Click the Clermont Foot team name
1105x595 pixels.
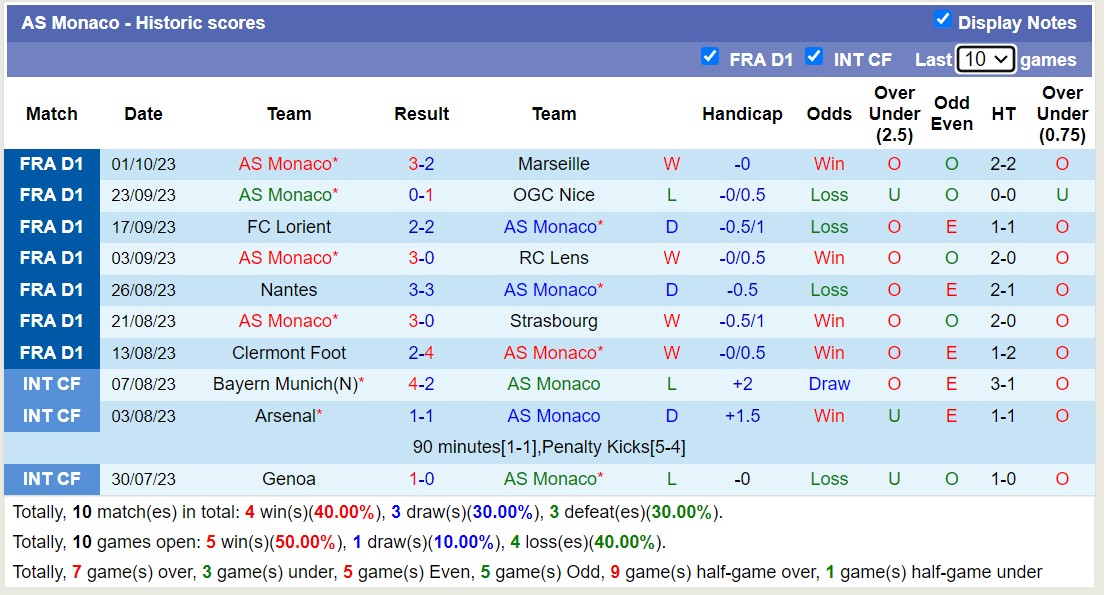click(289, 353)
